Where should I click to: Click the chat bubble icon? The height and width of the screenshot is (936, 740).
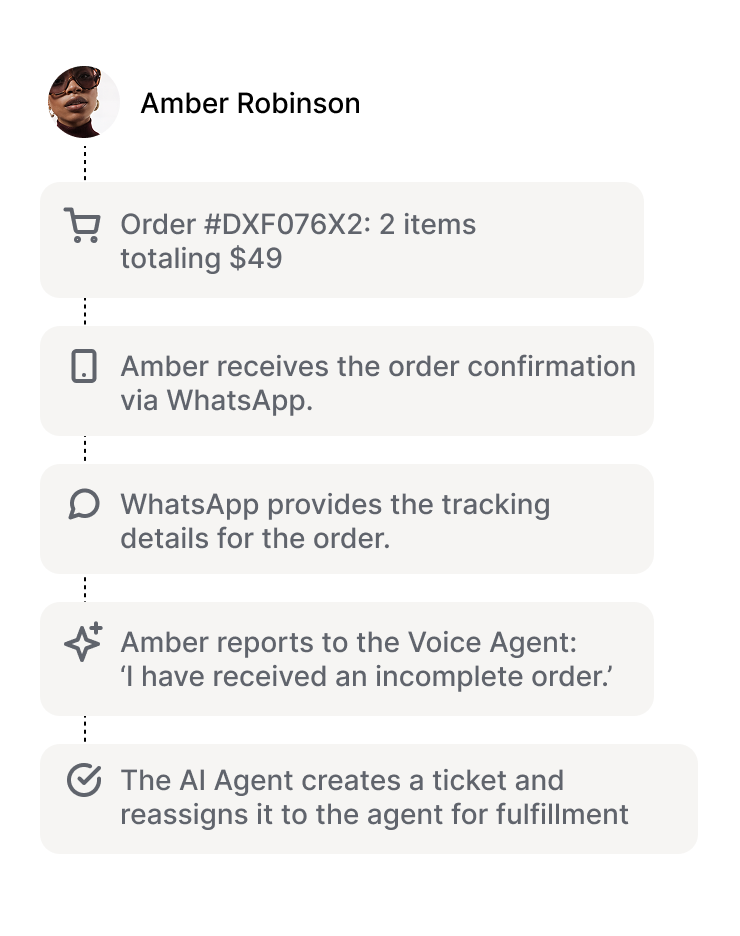pyautogui.click(x=84, y=505)
